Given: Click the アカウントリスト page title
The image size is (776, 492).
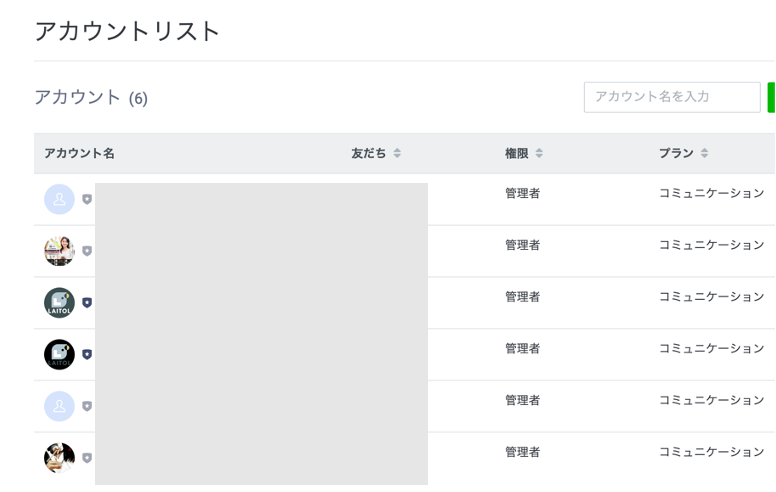Looking at the screenshot, I should pos(127,31).
